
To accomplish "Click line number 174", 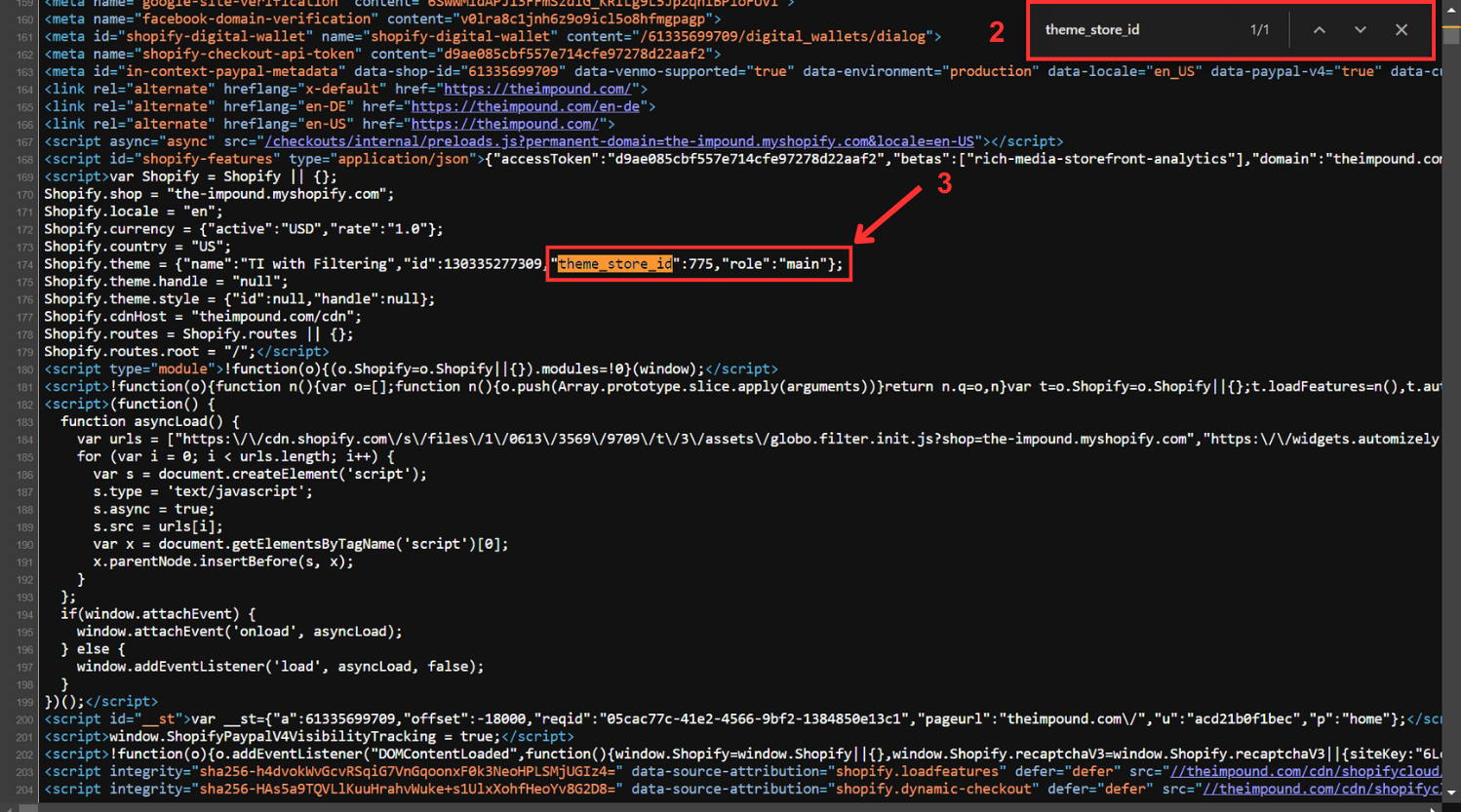I will point(24,264).
